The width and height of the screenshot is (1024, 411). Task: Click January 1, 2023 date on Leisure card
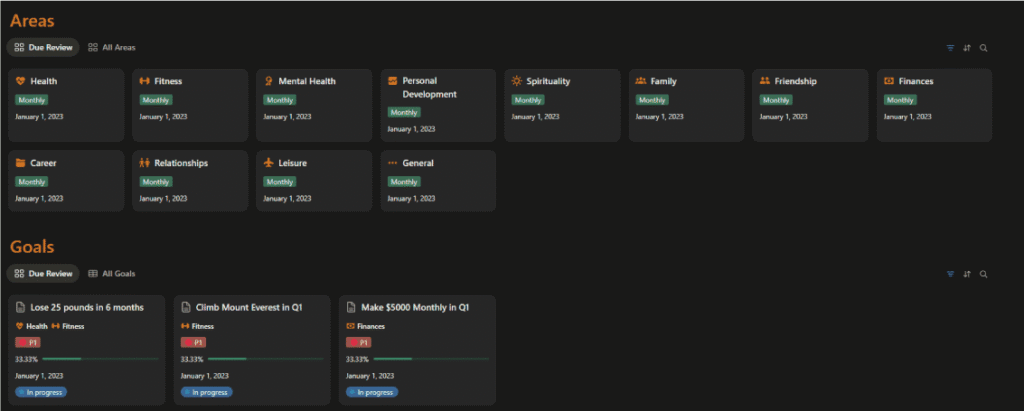(287, 198)
